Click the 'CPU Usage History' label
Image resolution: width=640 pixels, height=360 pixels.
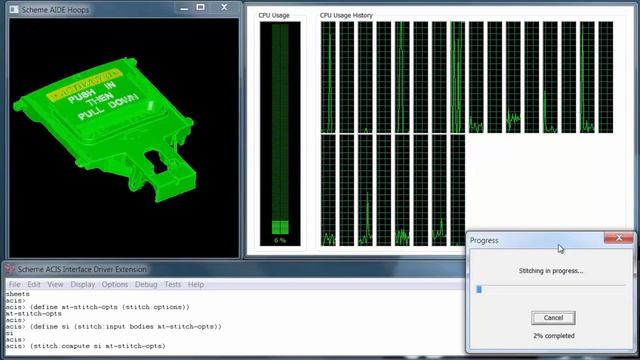[x=346, y=15]
